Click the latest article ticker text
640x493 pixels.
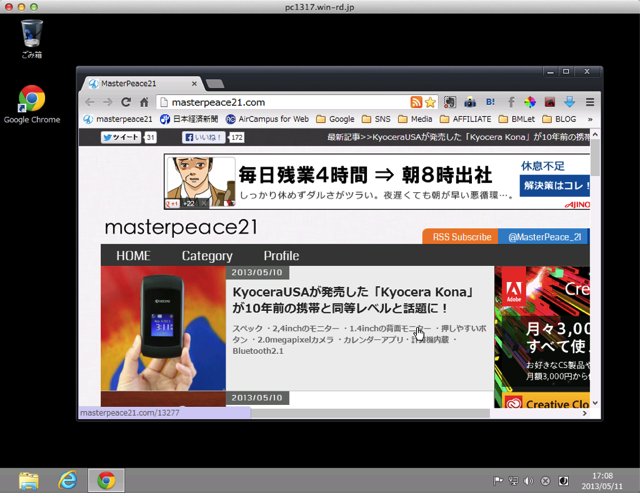click(458, 137)
